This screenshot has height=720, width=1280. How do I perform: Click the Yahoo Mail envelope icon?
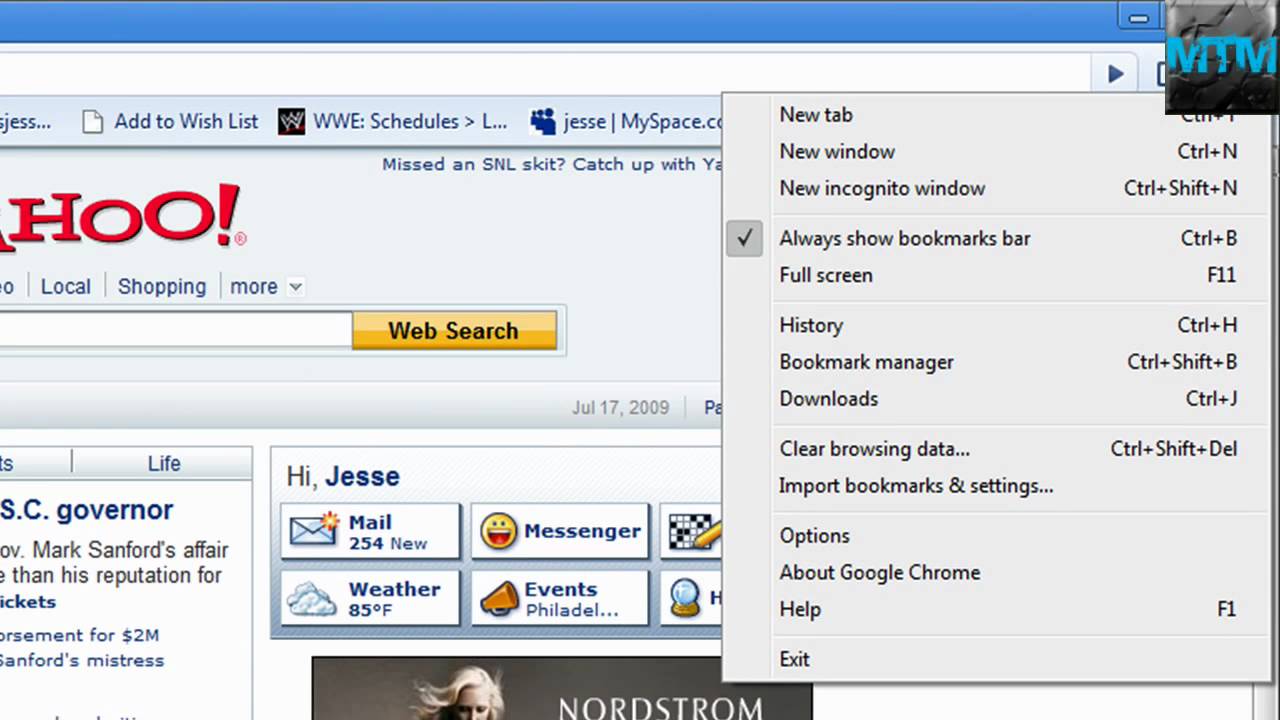pyautogui.click(x=314, y=531)
